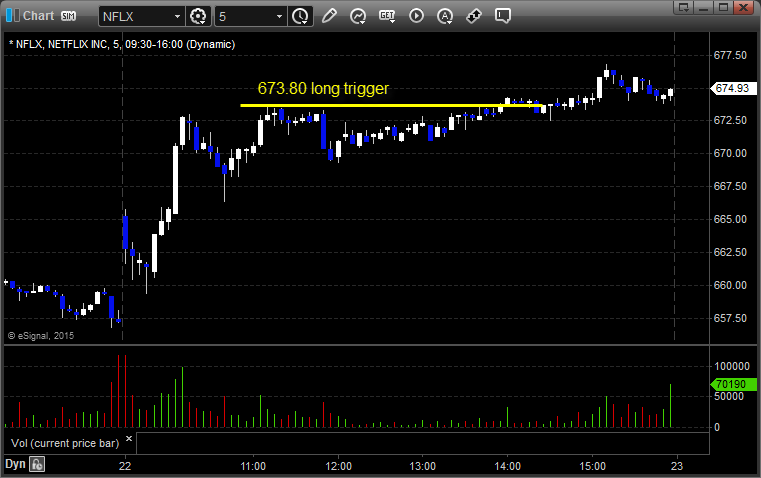Click the 670.00 price axis label
Image resolution: width=761 pixels, height=478 pixels.
[730, 153]
